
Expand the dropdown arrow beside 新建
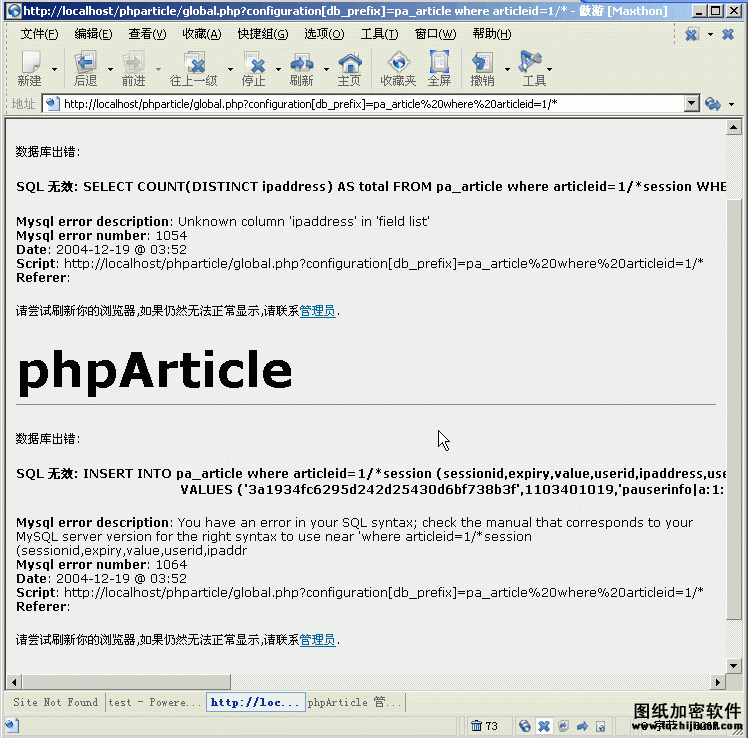[54, 70]
